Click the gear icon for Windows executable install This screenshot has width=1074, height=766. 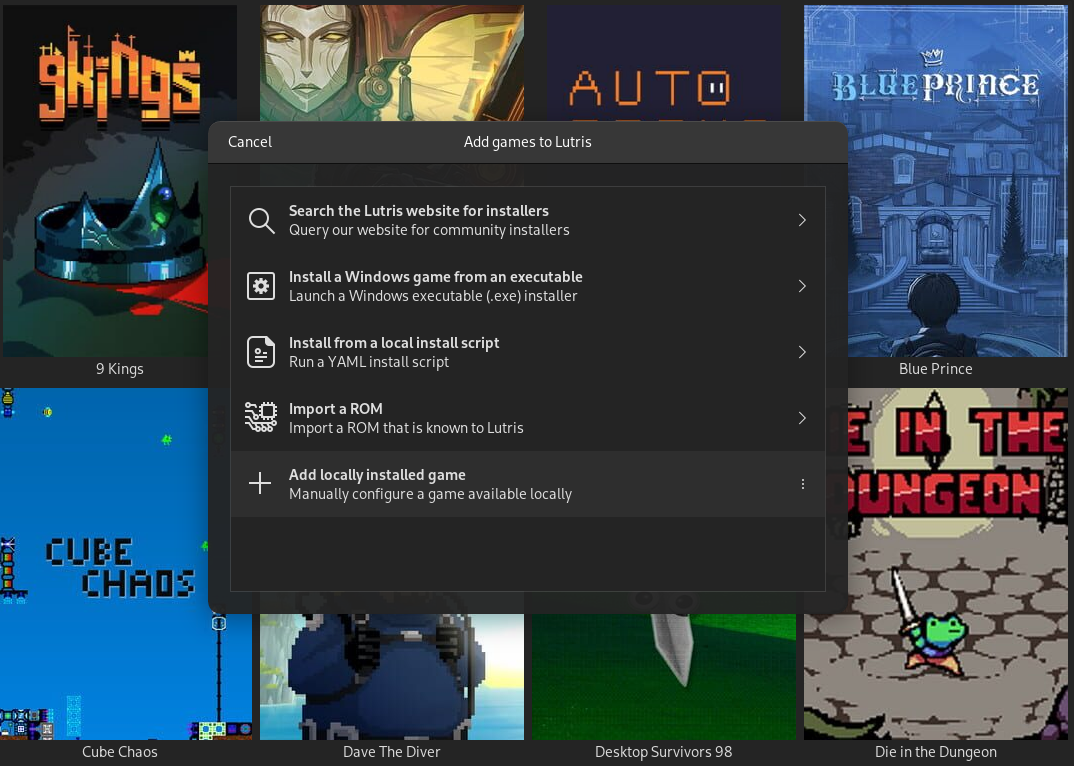pyautogui.click(x=261, y=286)
